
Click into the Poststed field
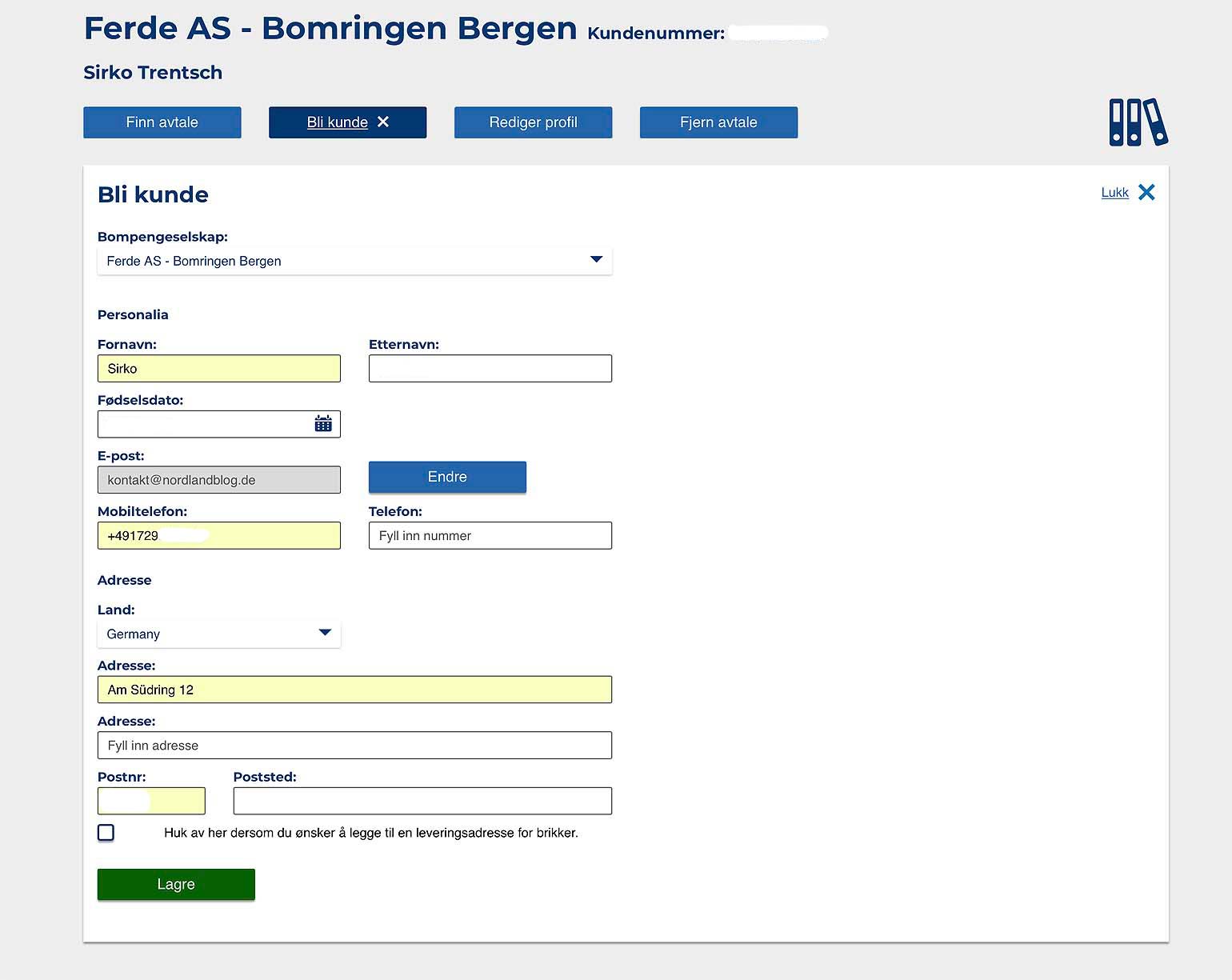click(422, 801)
